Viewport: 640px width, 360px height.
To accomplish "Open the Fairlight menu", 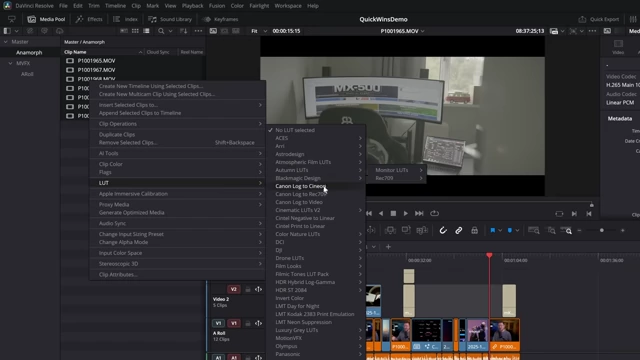I will (x=259, y=6).
